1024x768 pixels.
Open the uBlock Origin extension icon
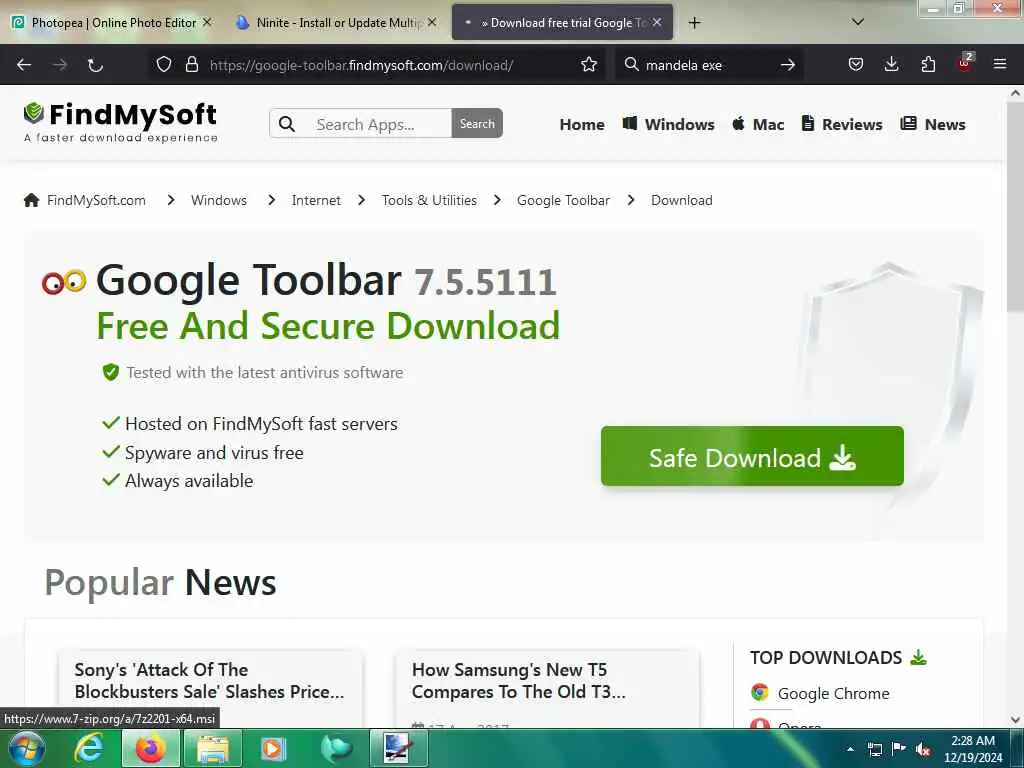(965, 63)
